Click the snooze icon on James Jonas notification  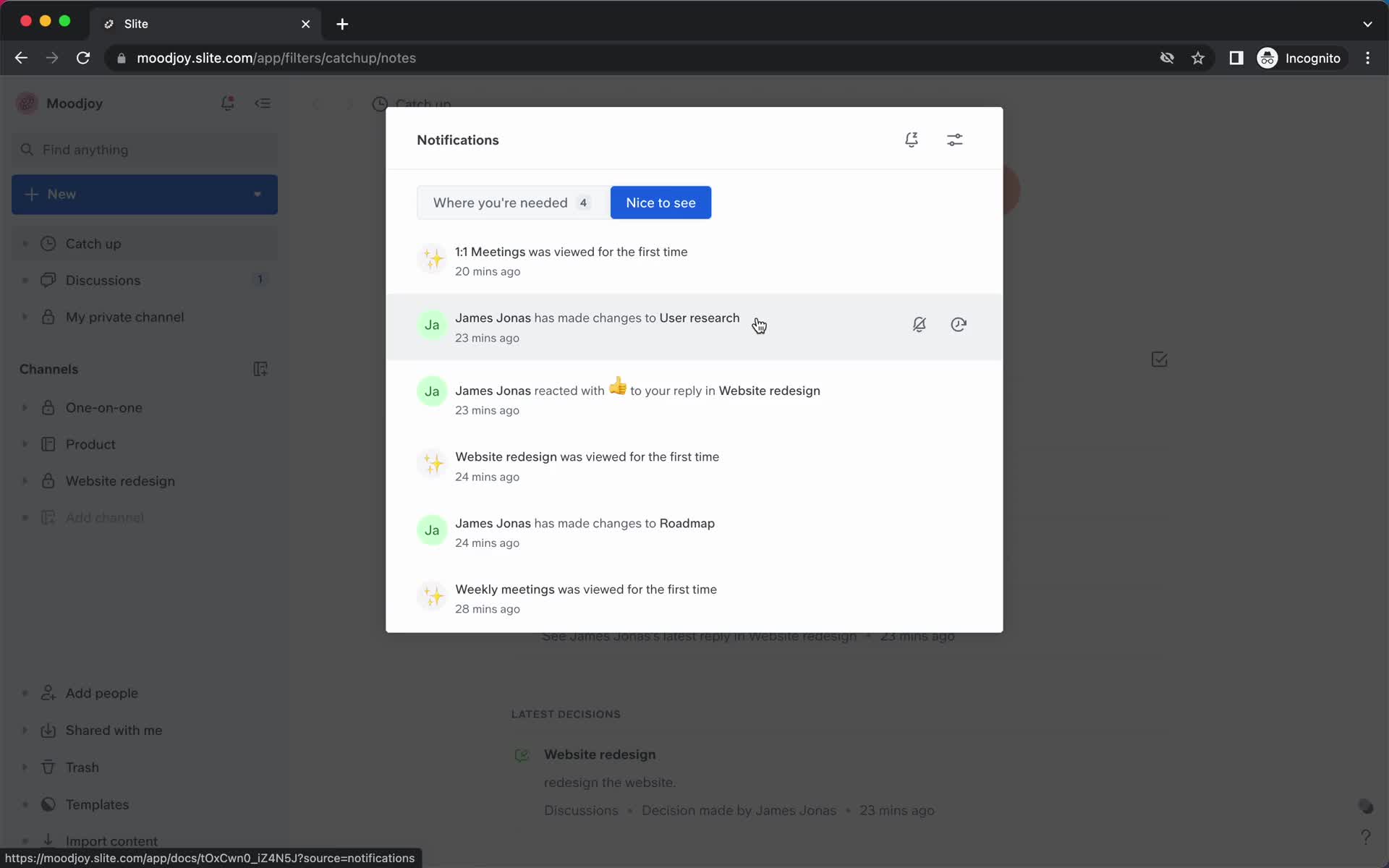958,324
